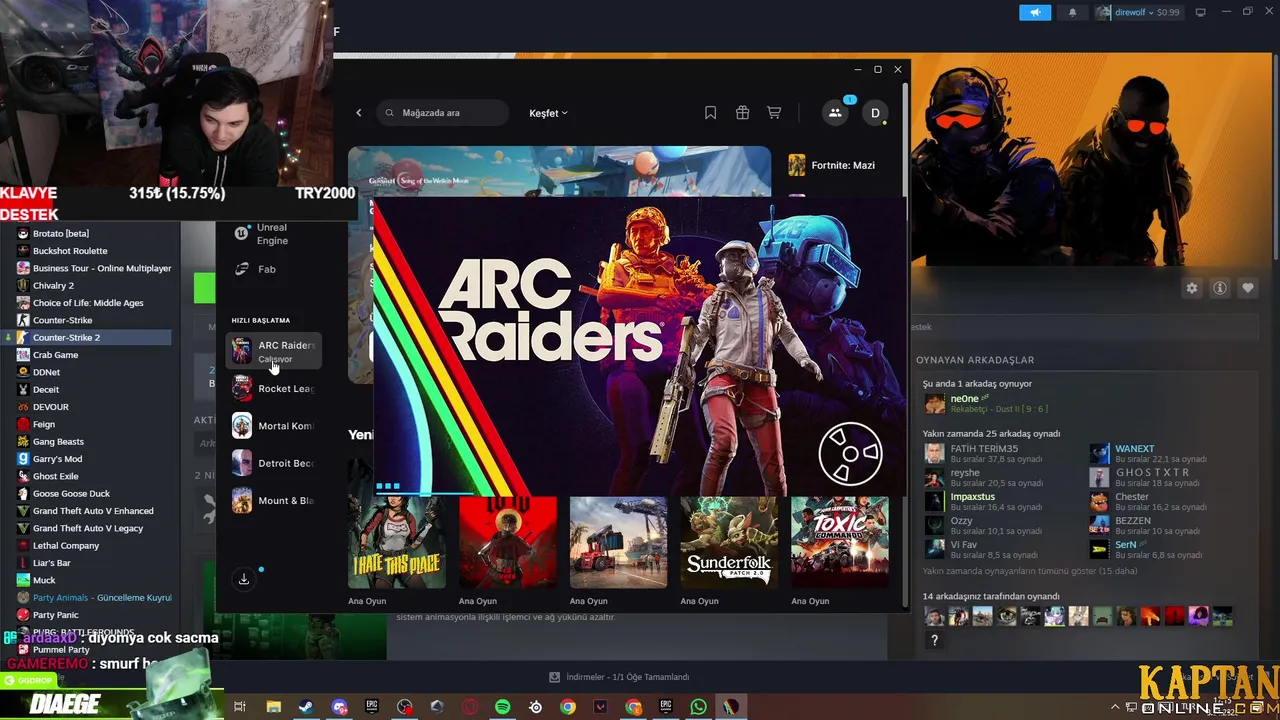Open WhatsApp from the taskbar
The height and width of the screenshot is (720, 1280).
click(x=698, y=707)
